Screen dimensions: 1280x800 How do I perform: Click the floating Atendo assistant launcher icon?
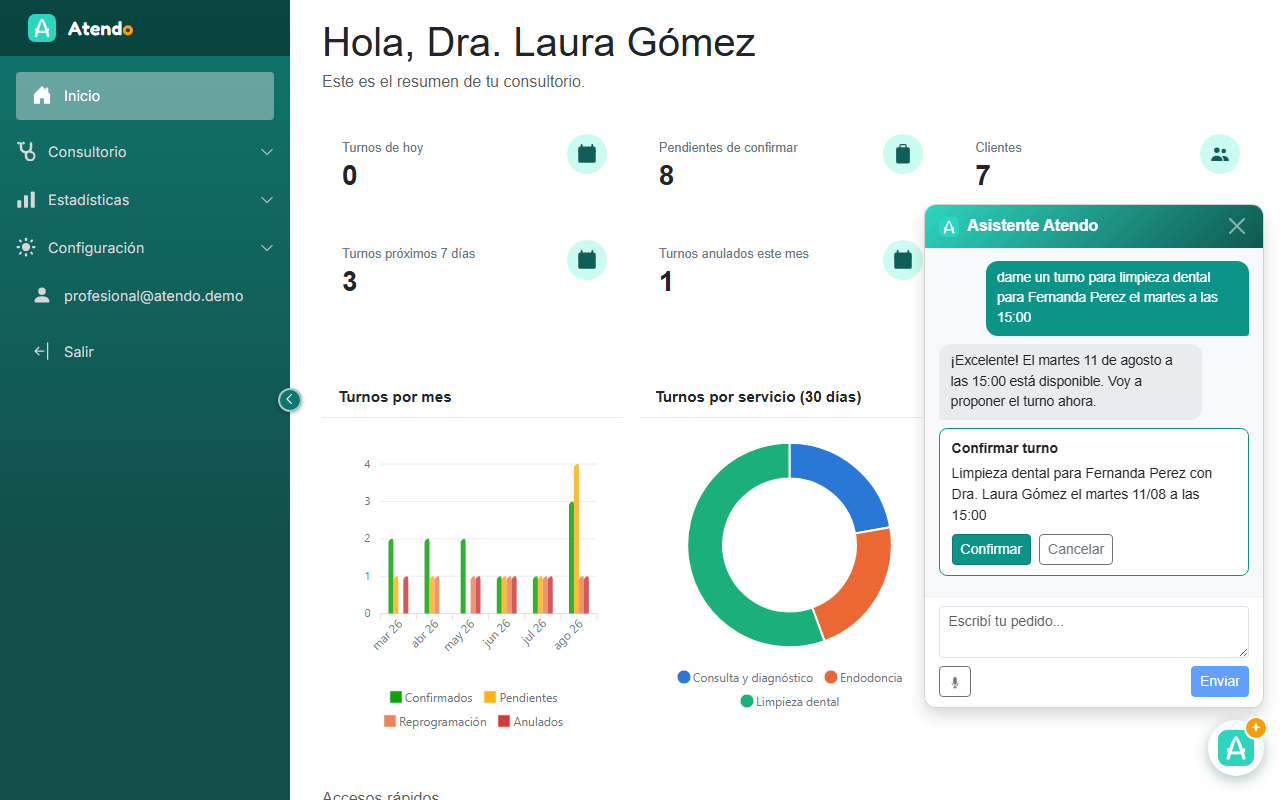click(1236, 748)
